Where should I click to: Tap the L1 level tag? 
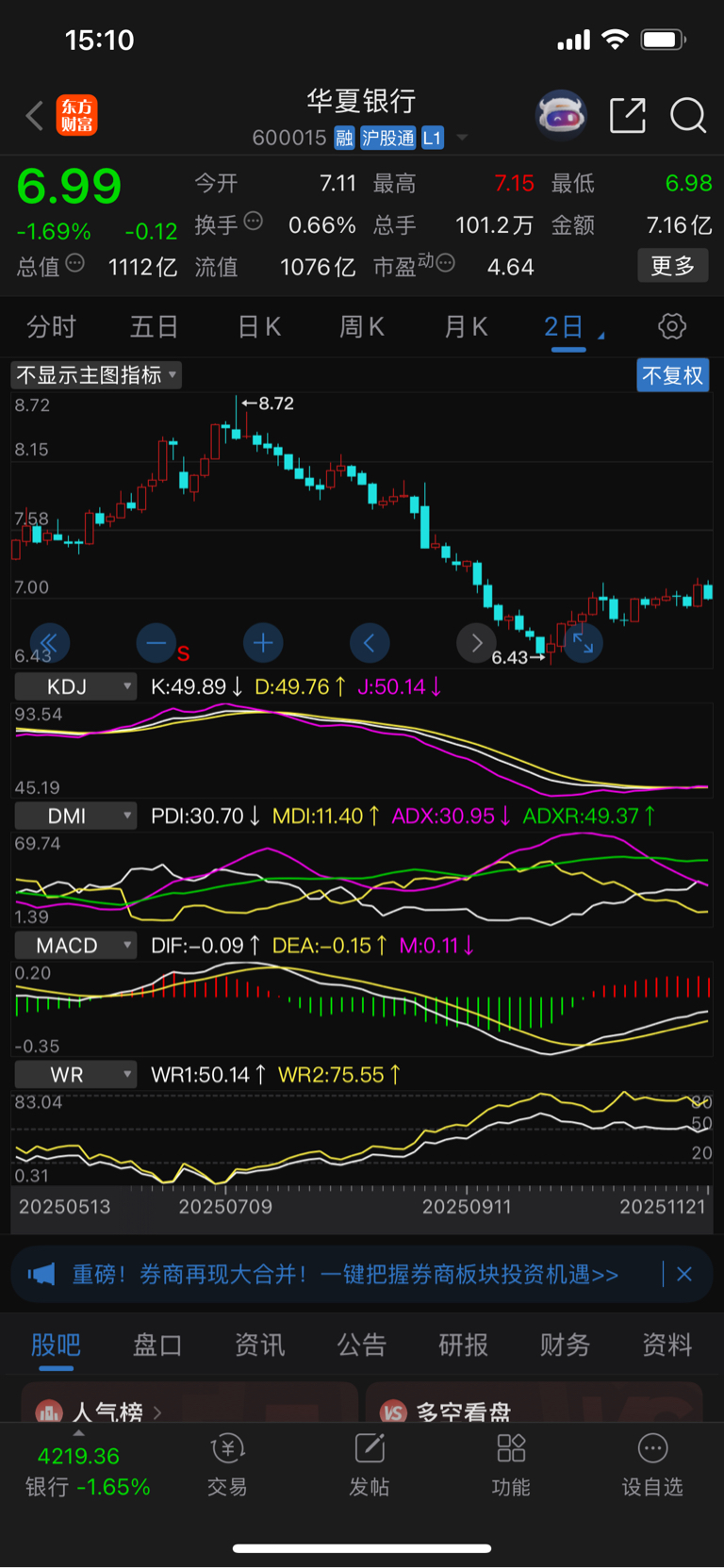[x=432, y=139]
